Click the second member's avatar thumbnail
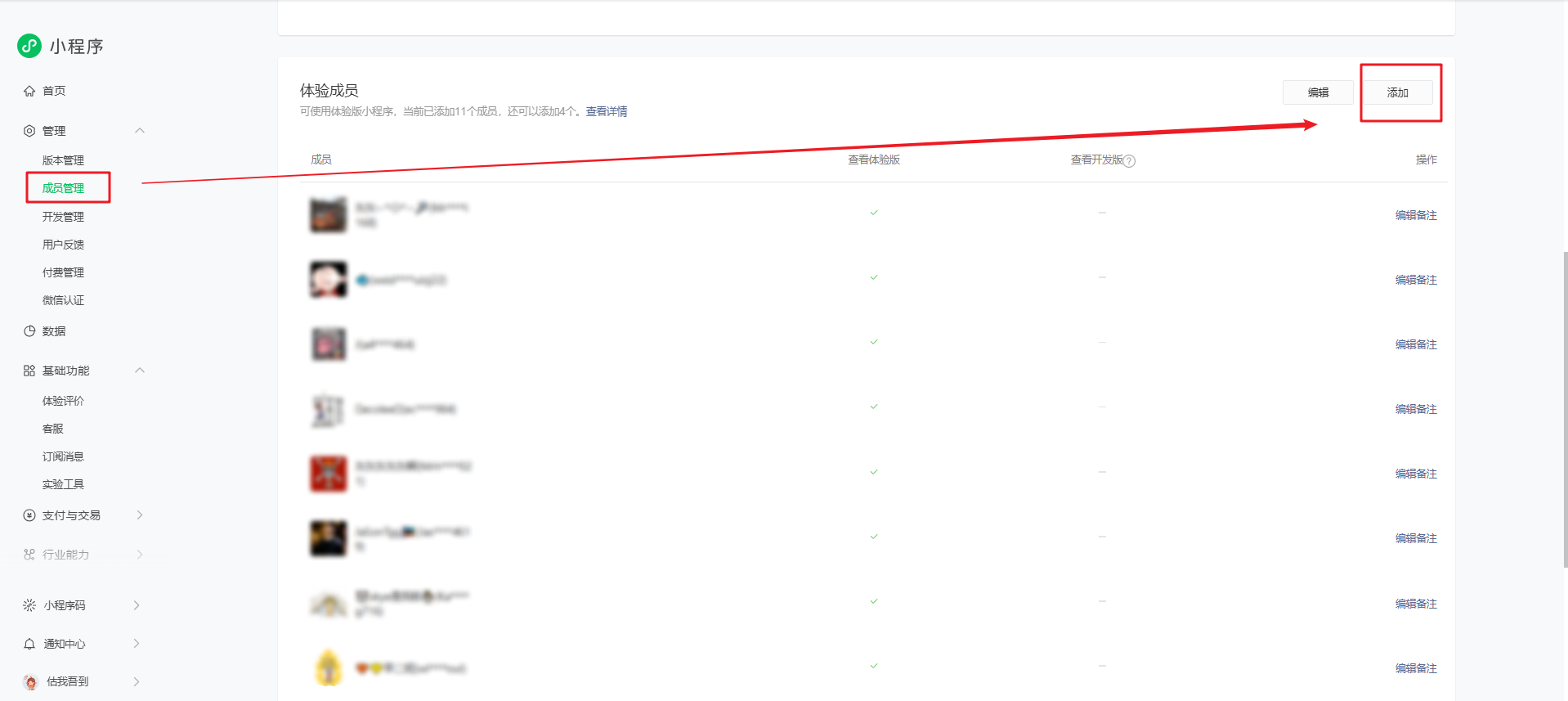Image resolution: width=1568 pixels, height=701 pixels. (x=329, y=280)
